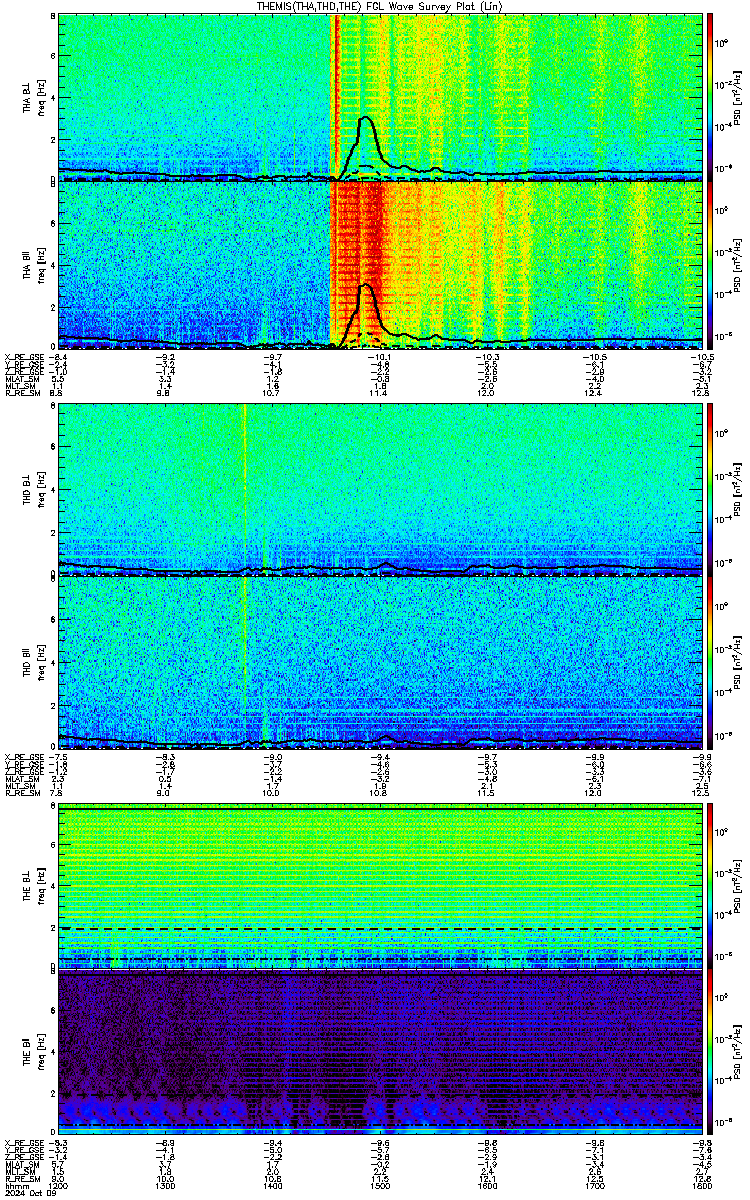The height and width of the screenshot is (1200, 750).
Task: Click the THE B-perpendicular spectrogram panel
Action: (382, 886)
